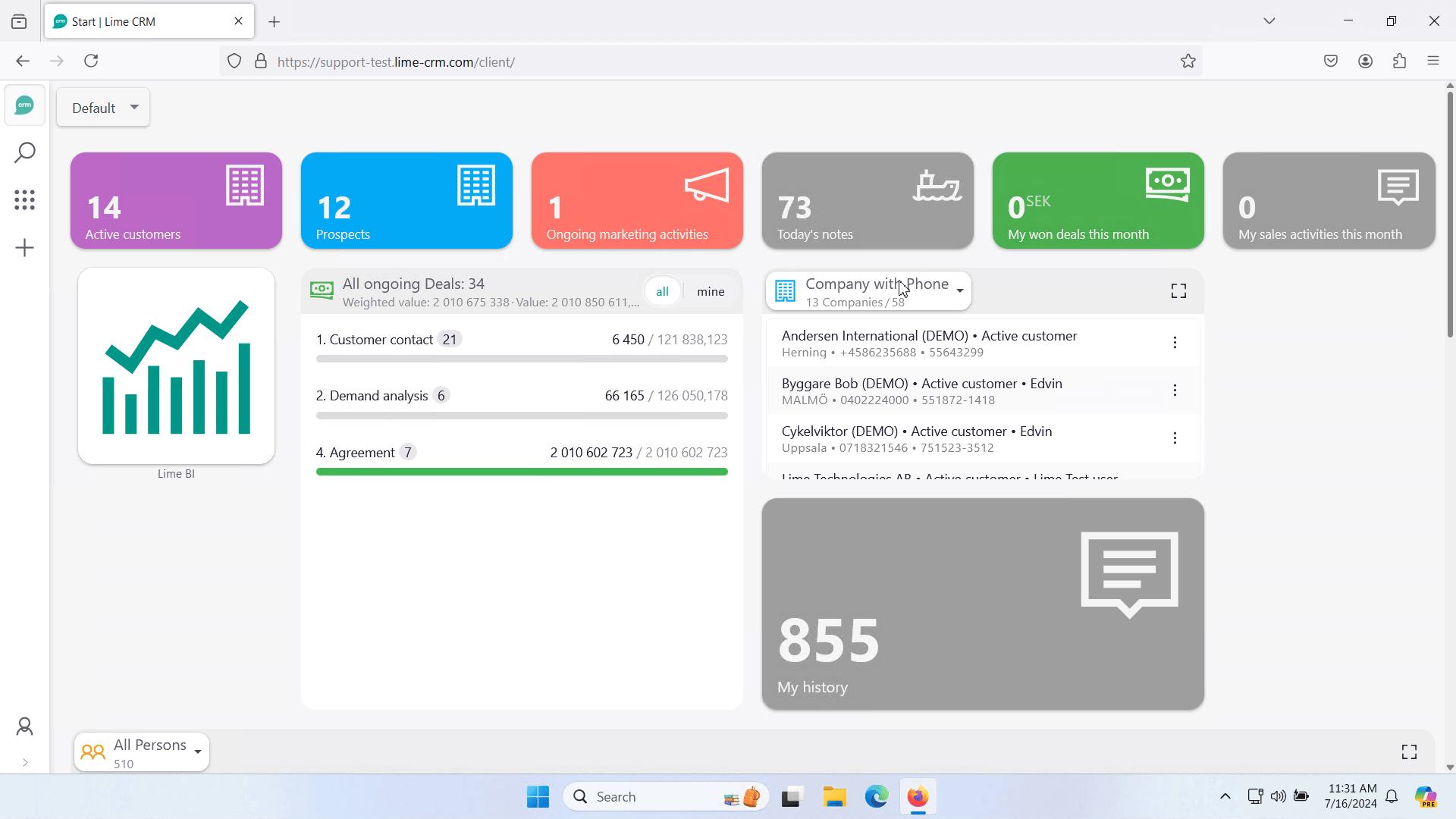
Task: Open the Lime BI chart thumbnail
Action: tap(176, 366)
